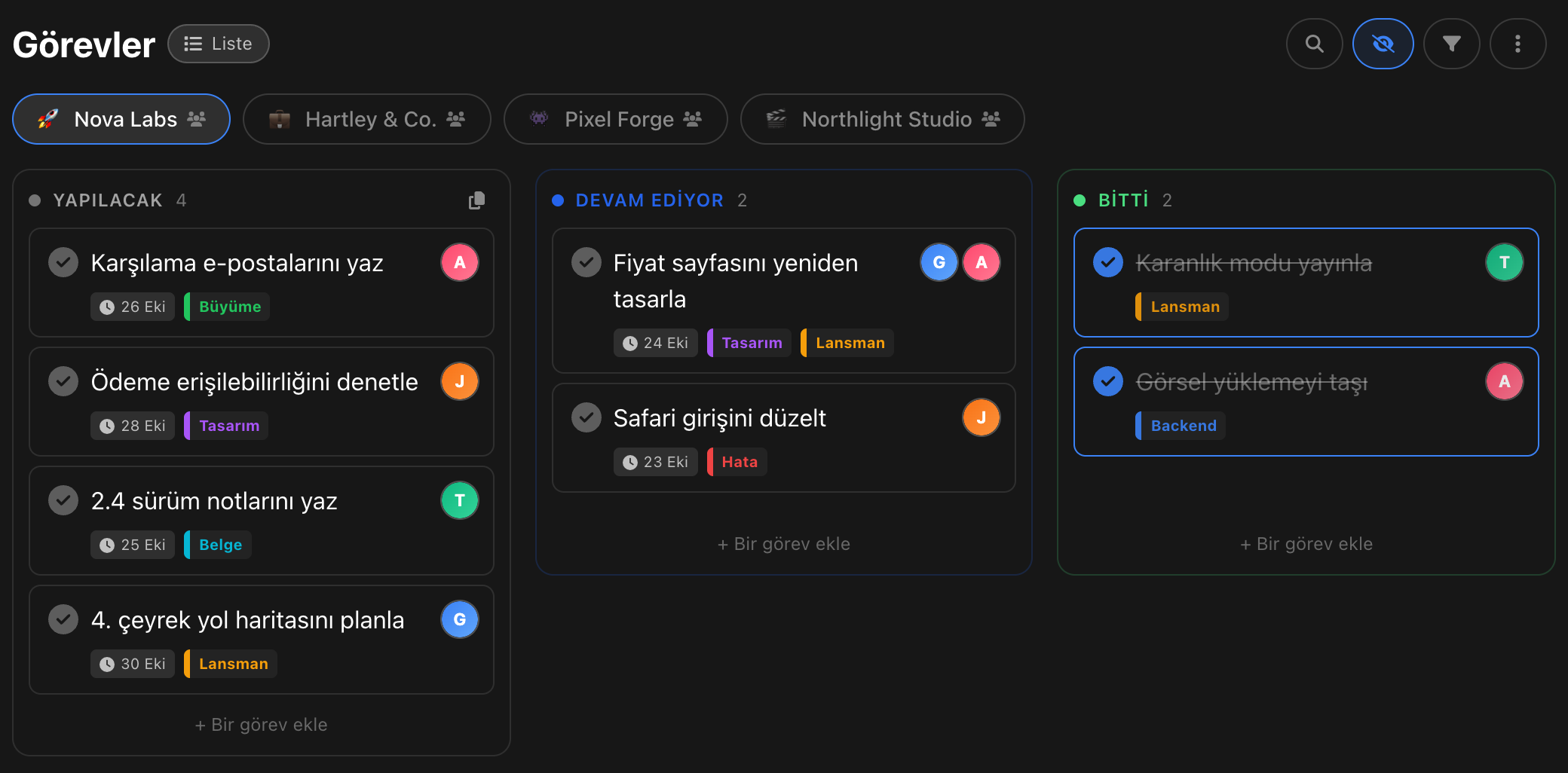Image resolution: width=1568 pixels, height=773 pixels.
Task: Click avatar A on Karşılama e-postalarını yaz
Action: coord(460,262)
